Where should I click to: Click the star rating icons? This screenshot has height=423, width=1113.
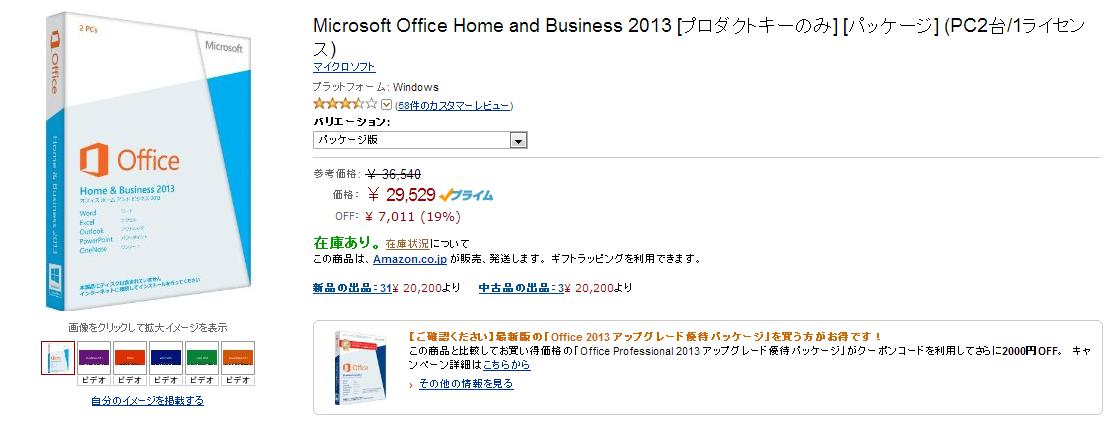[345, 104]
